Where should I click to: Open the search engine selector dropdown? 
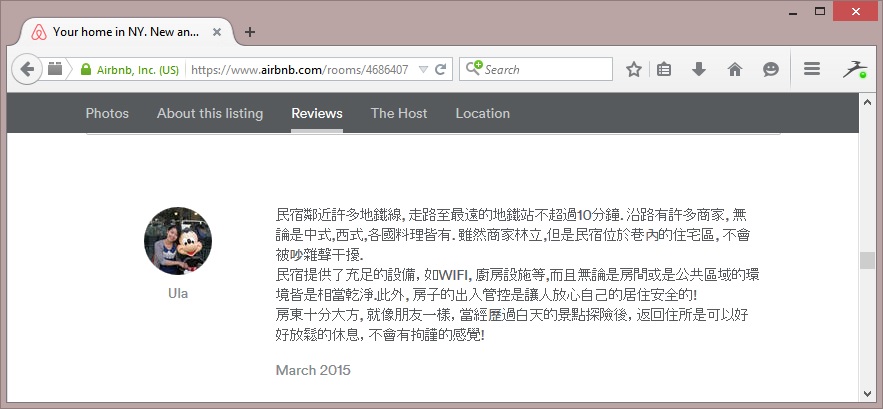coord(474,69)
